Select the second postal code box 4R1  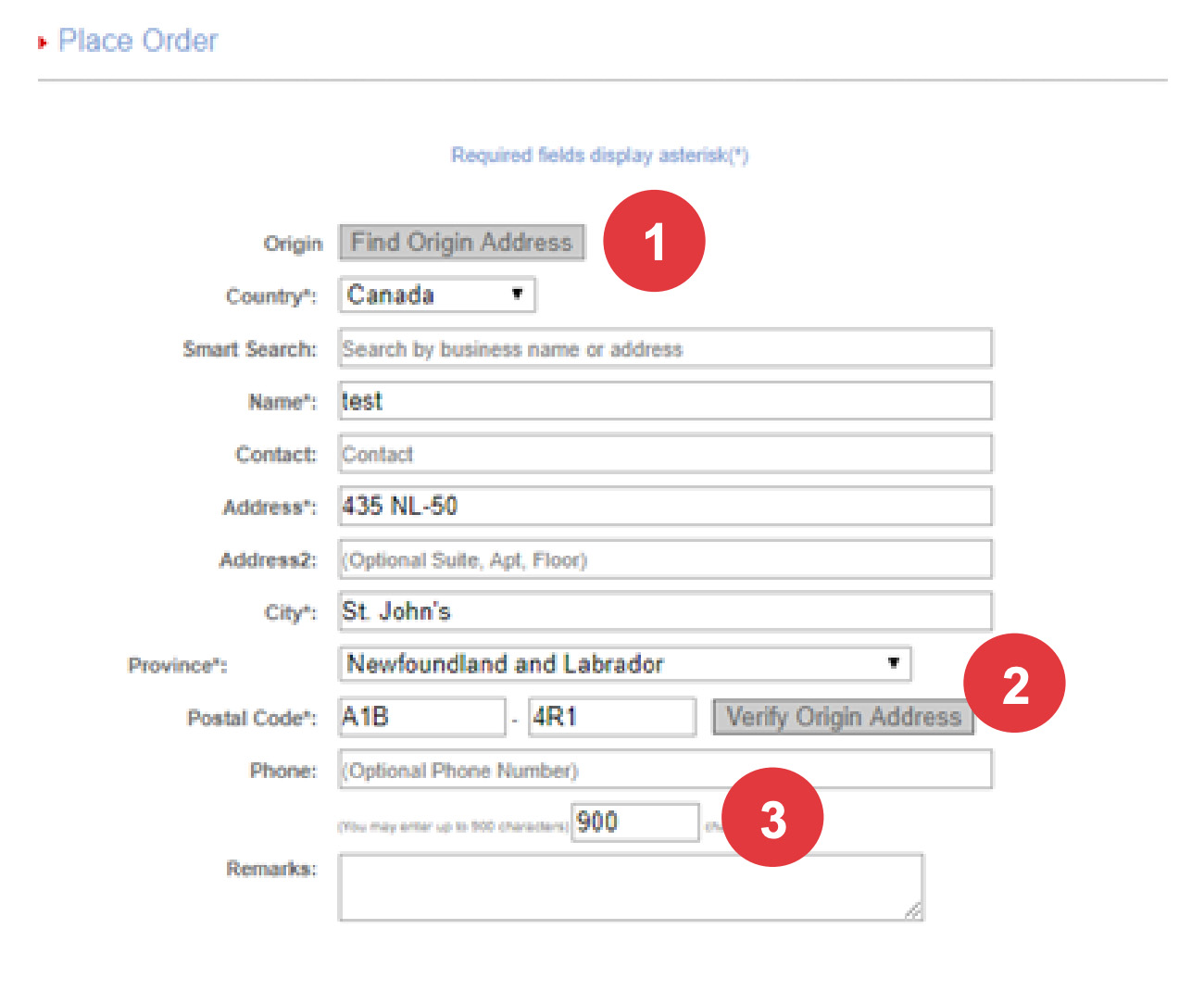tap(611, 717)
